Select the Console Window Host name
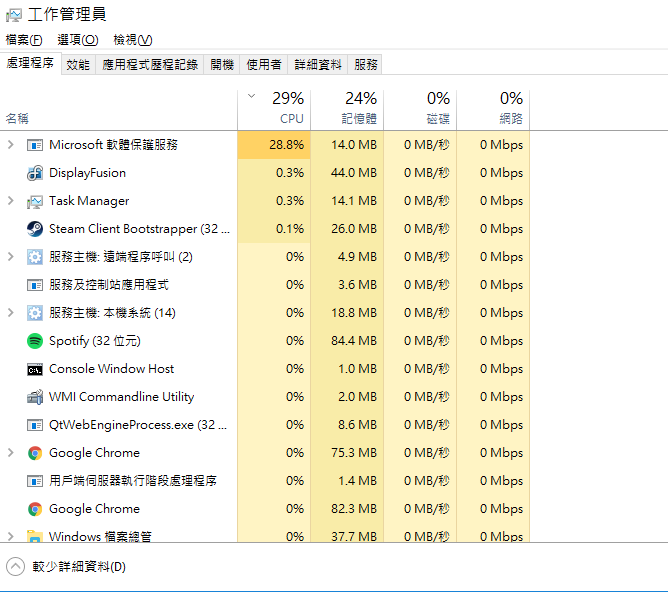Viewport: 668px width, 592px height. [112, 369]
